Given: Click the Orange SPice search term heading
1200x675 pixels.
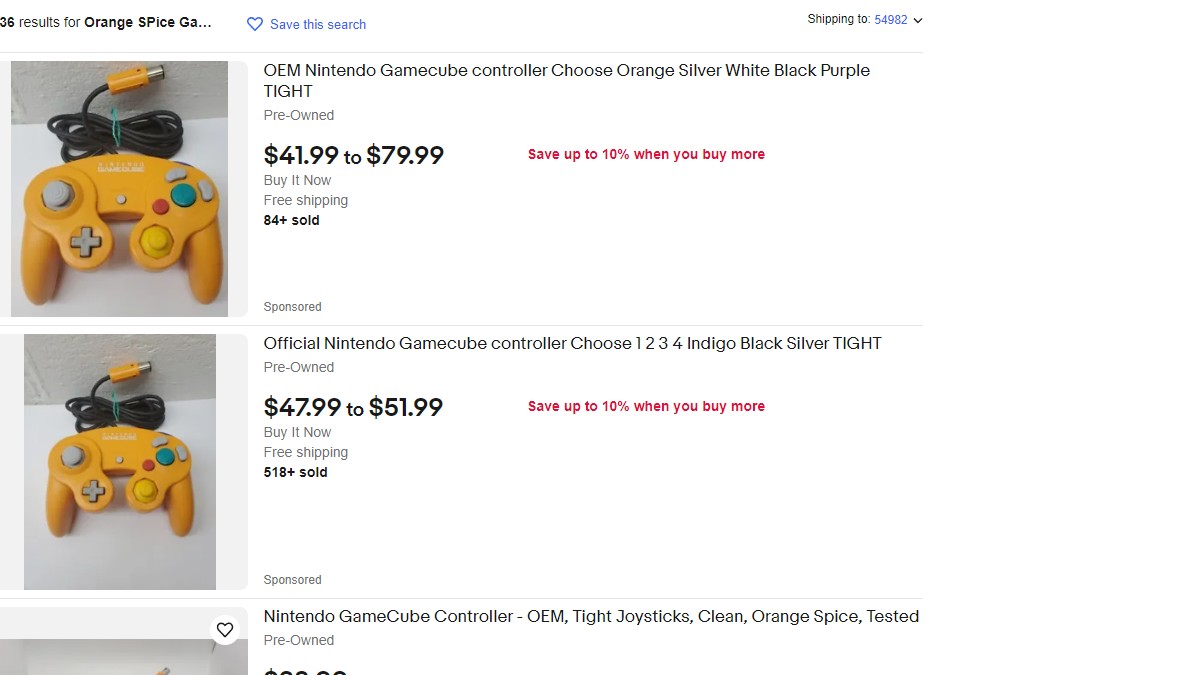Looking at the screenshot, I should [x=147, y=22].
